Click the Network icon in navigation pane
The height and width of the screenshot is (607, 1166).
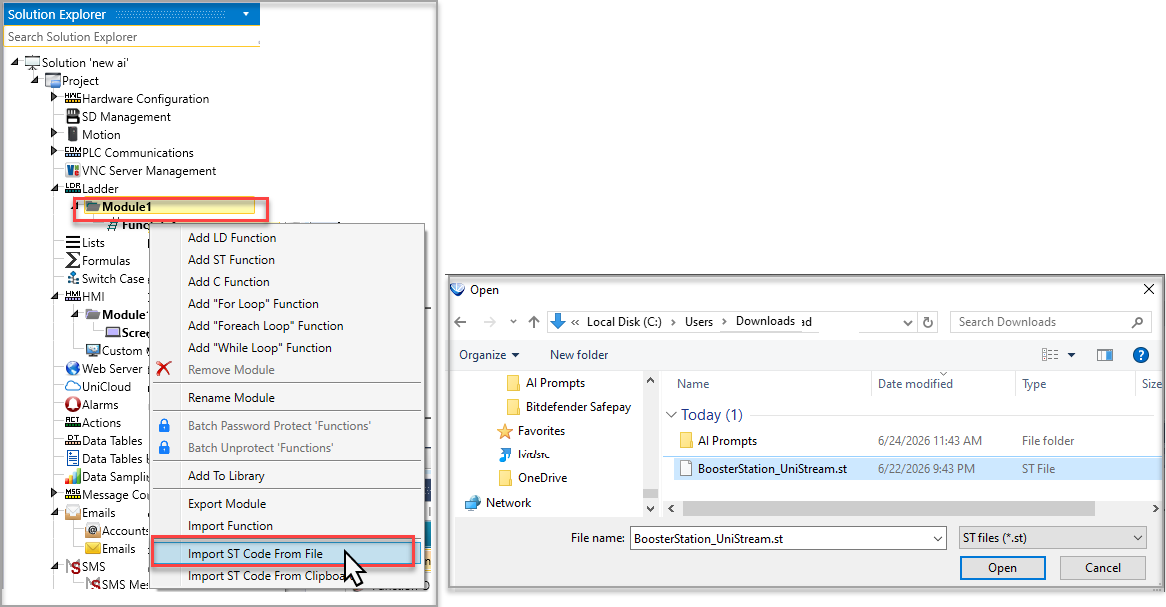(472, 503)
